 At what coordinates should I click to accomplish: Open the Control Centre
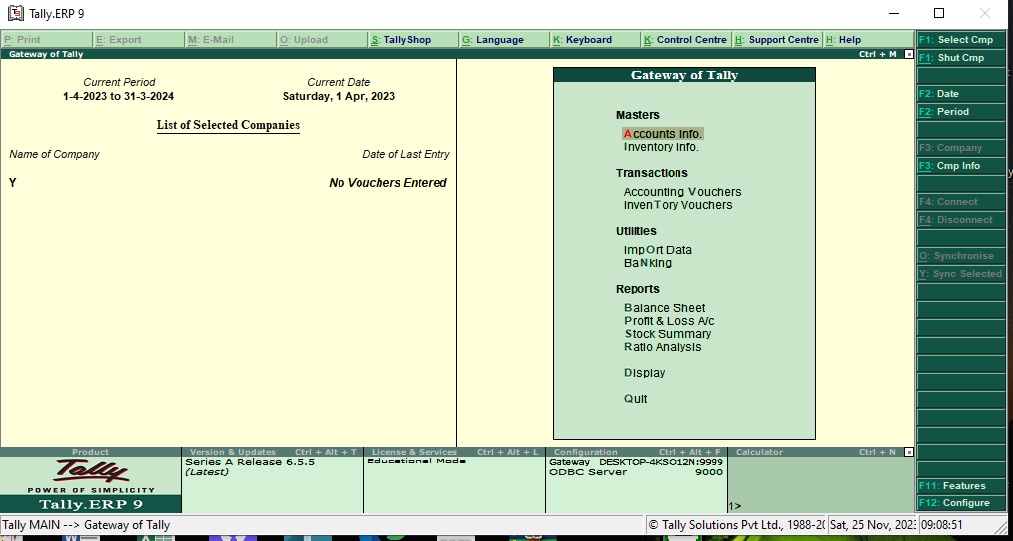pos(687,39)
